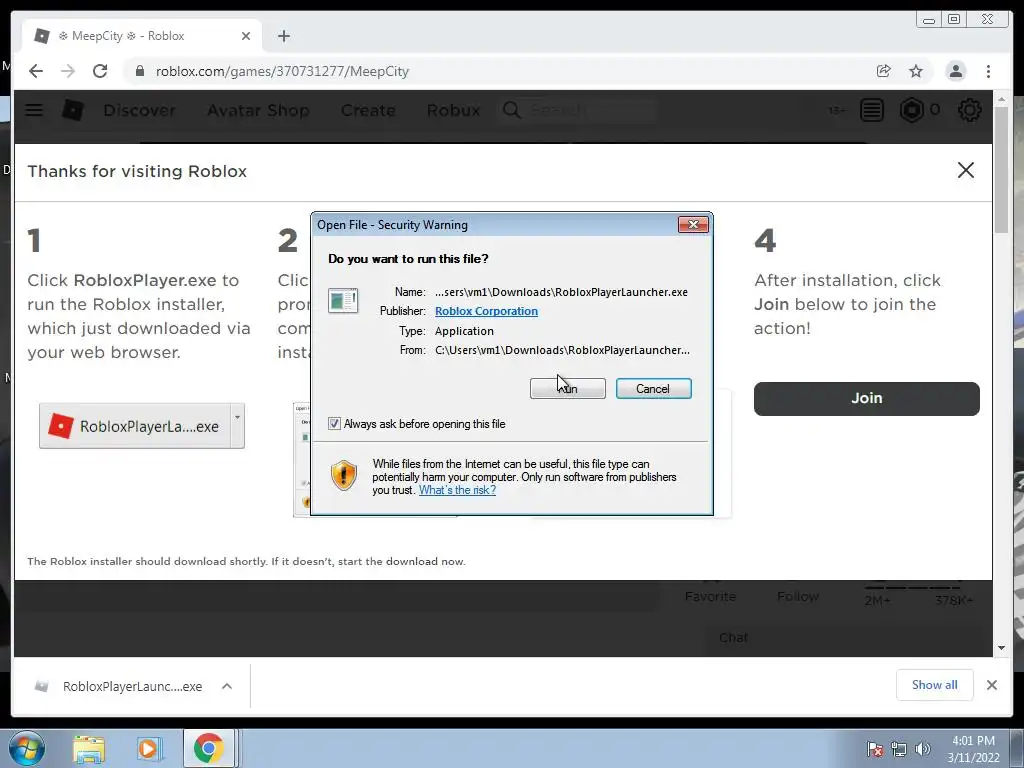The width and height of the screenshot is (1024, 768).
Task: Click the RobloxPlayerLa....exe illustration button
Action: 135,426
